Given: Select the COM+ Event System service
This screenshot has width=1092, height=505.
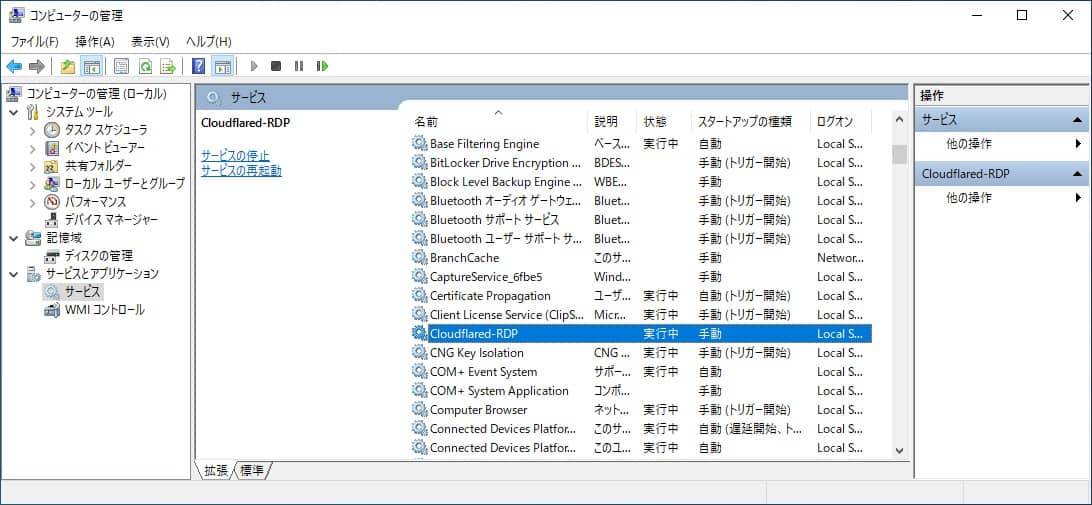Looking at the screenshot, I should (641, 372).
